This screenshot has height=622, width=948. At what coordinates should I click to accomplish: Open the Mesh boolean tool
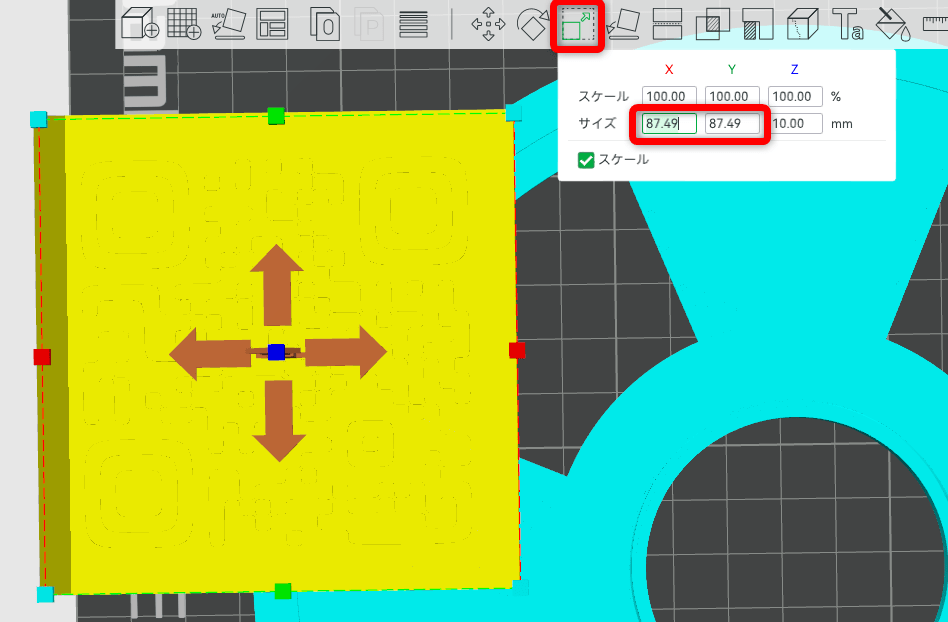[x=713, y=24]
